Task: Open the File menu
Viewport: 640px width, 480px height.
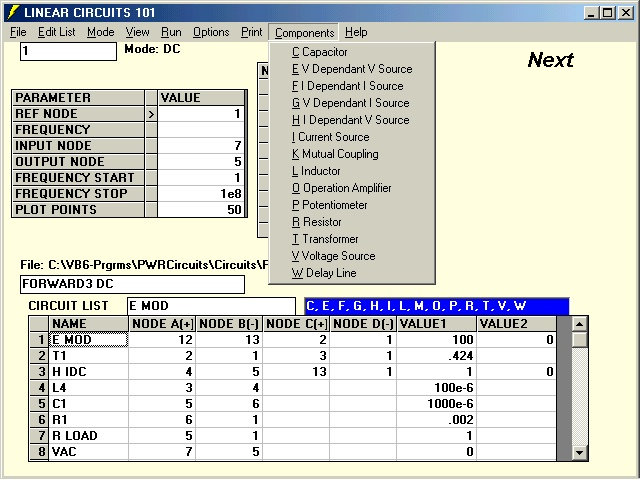Action: (x=18, y=32)
